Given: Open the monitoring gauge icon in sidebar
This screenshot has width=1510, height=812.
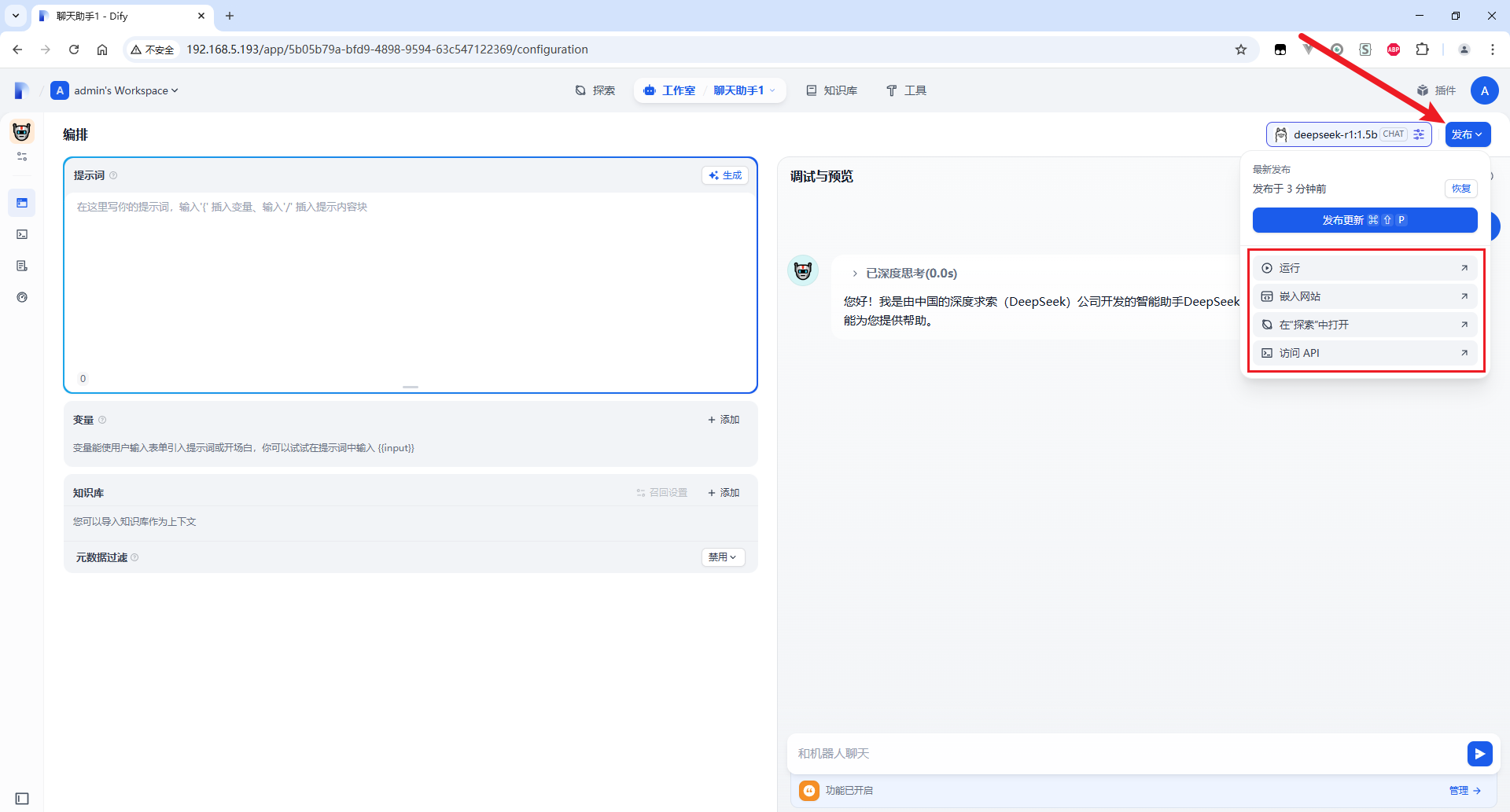Looking at the screenshot, I should click(22, 297).
